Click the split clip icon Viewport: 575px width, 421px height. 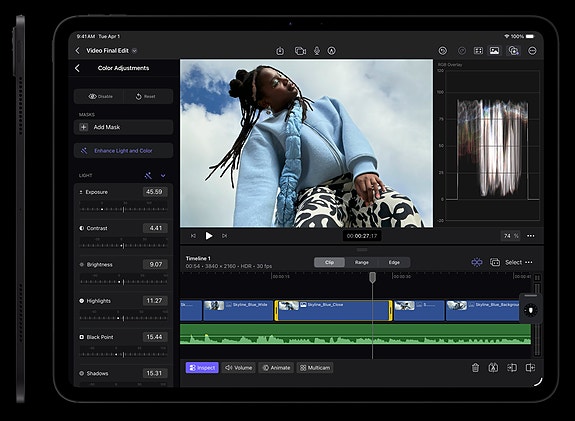493,367
